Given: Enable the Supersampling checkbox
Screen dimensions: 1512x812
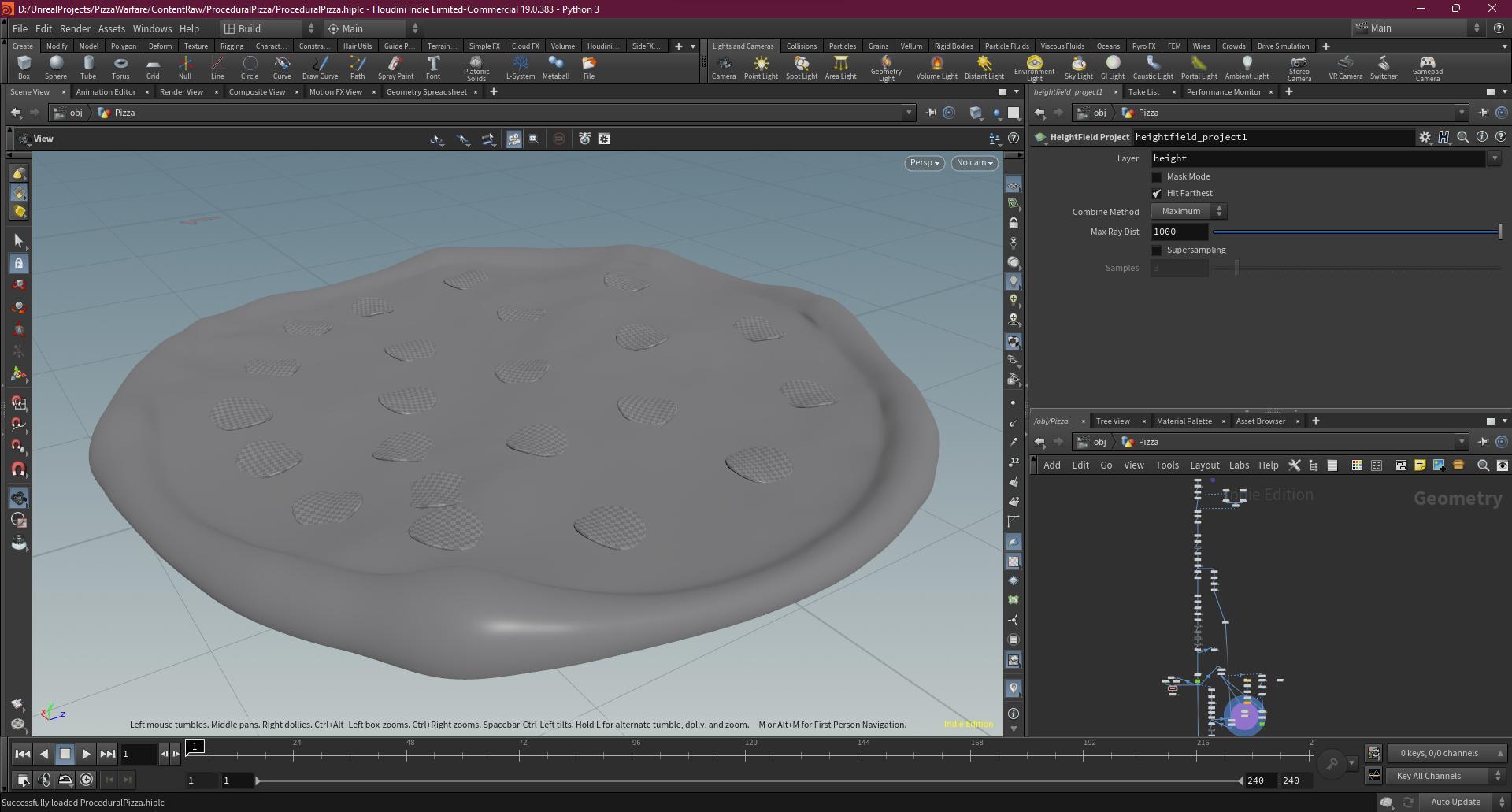Looking at the screenshot, I should (1157, 250).
